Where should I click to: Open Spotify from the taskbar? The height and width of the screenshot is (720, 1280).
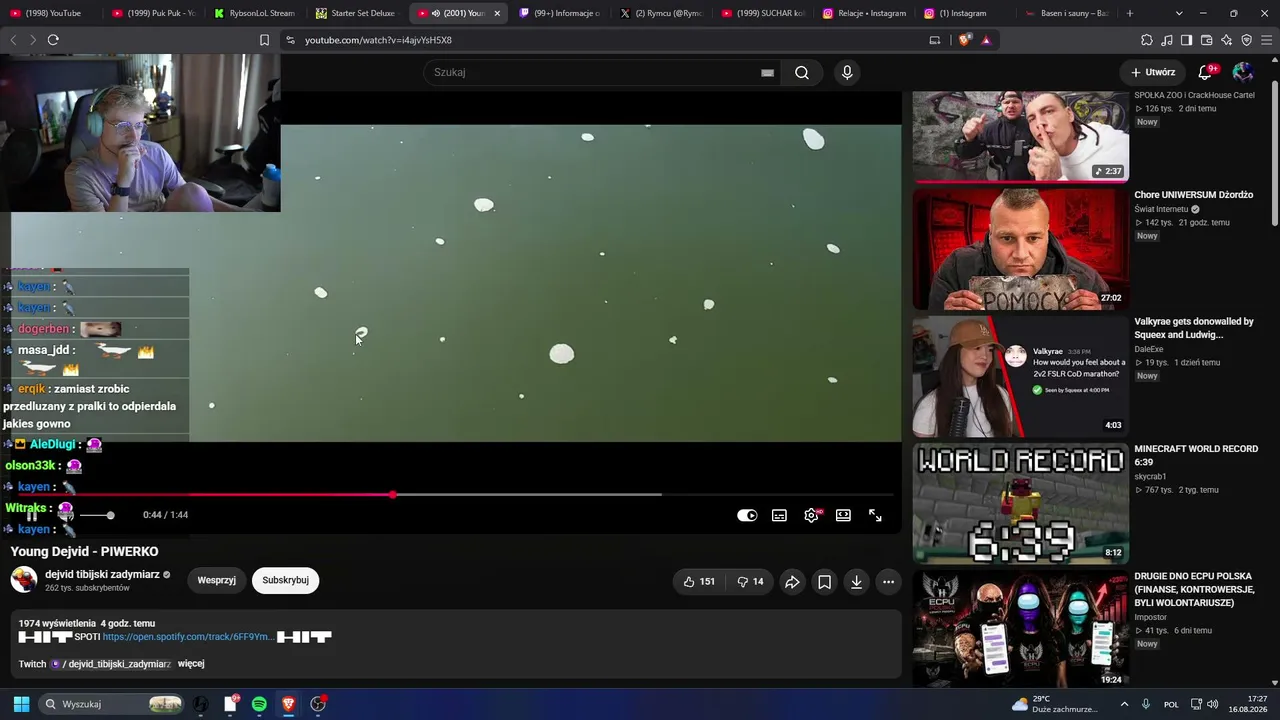(x=259, y=704)
